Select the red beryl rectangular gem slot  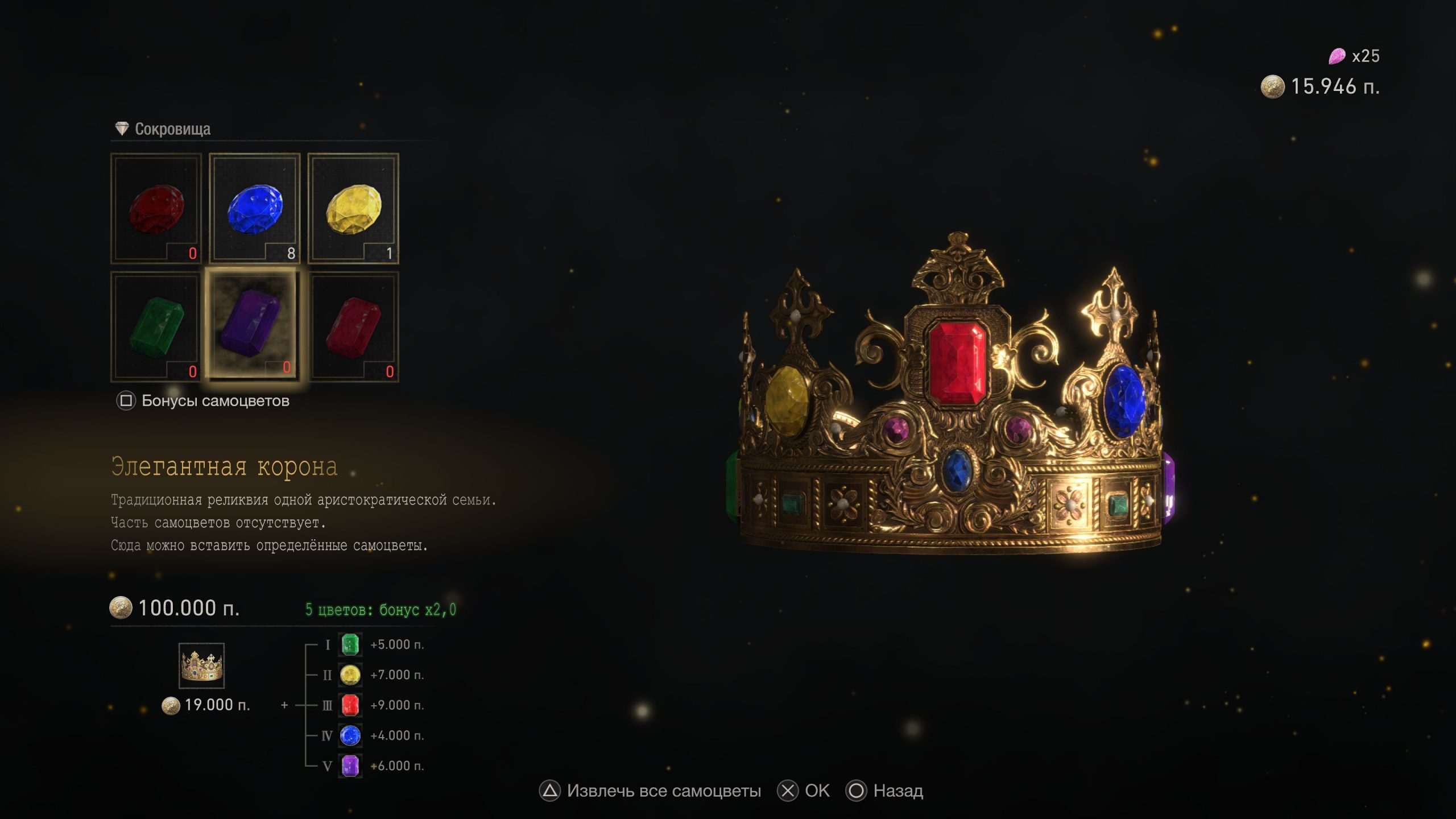pos(353,326)
